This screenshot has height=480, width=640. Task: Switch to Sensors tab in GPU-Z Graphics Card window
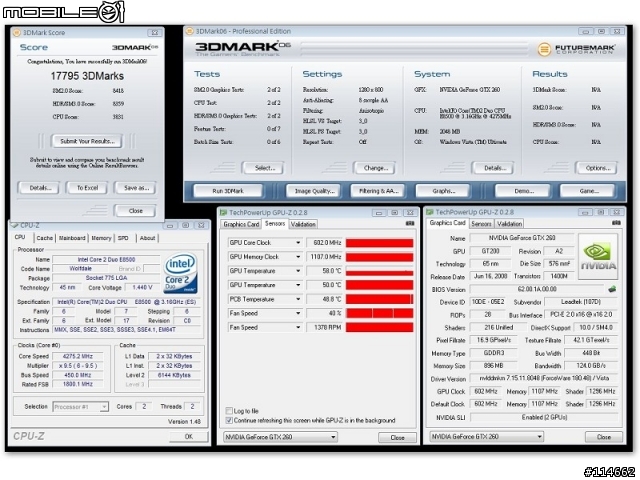[481, 224]
